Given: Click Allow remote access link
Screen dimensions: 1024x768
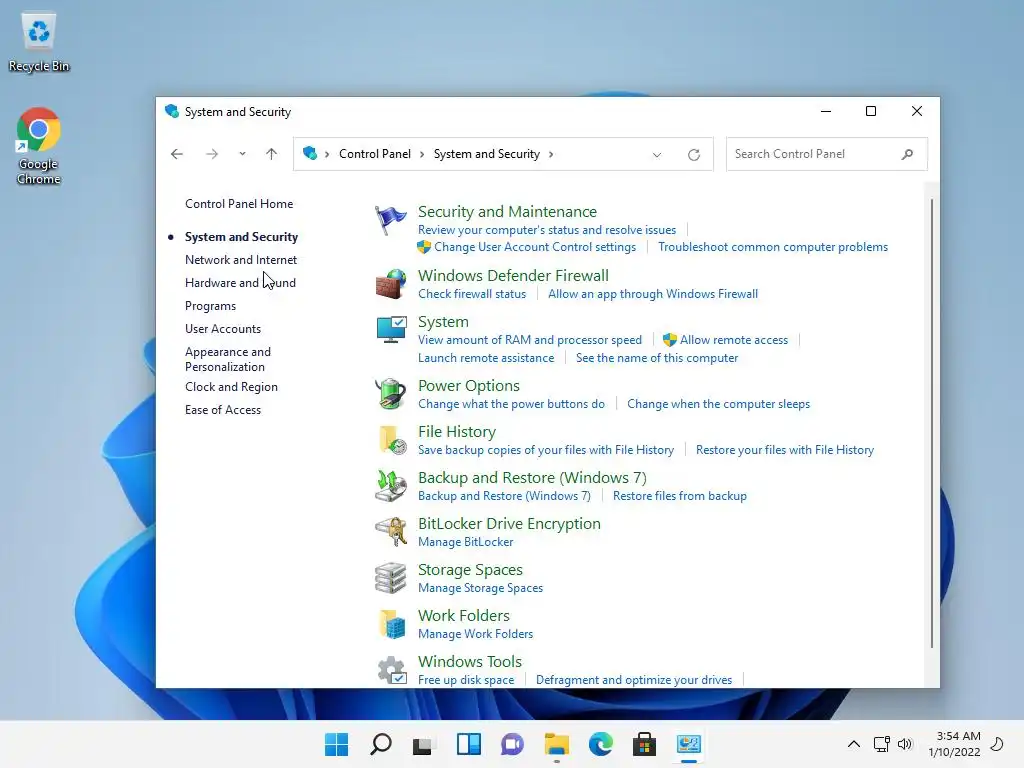Looking at the screenshot, I should (734, 340).
